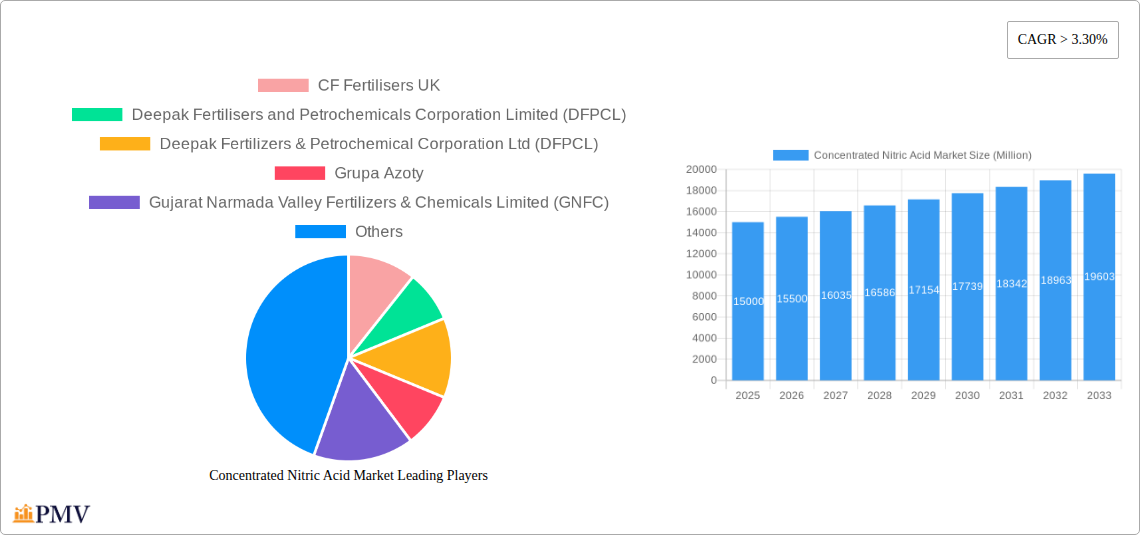Image resolution: width=1140 pixels, height=535 pixels.
Task: Click the 2025 bar showing 15000
Action: (x=748, y=301)
